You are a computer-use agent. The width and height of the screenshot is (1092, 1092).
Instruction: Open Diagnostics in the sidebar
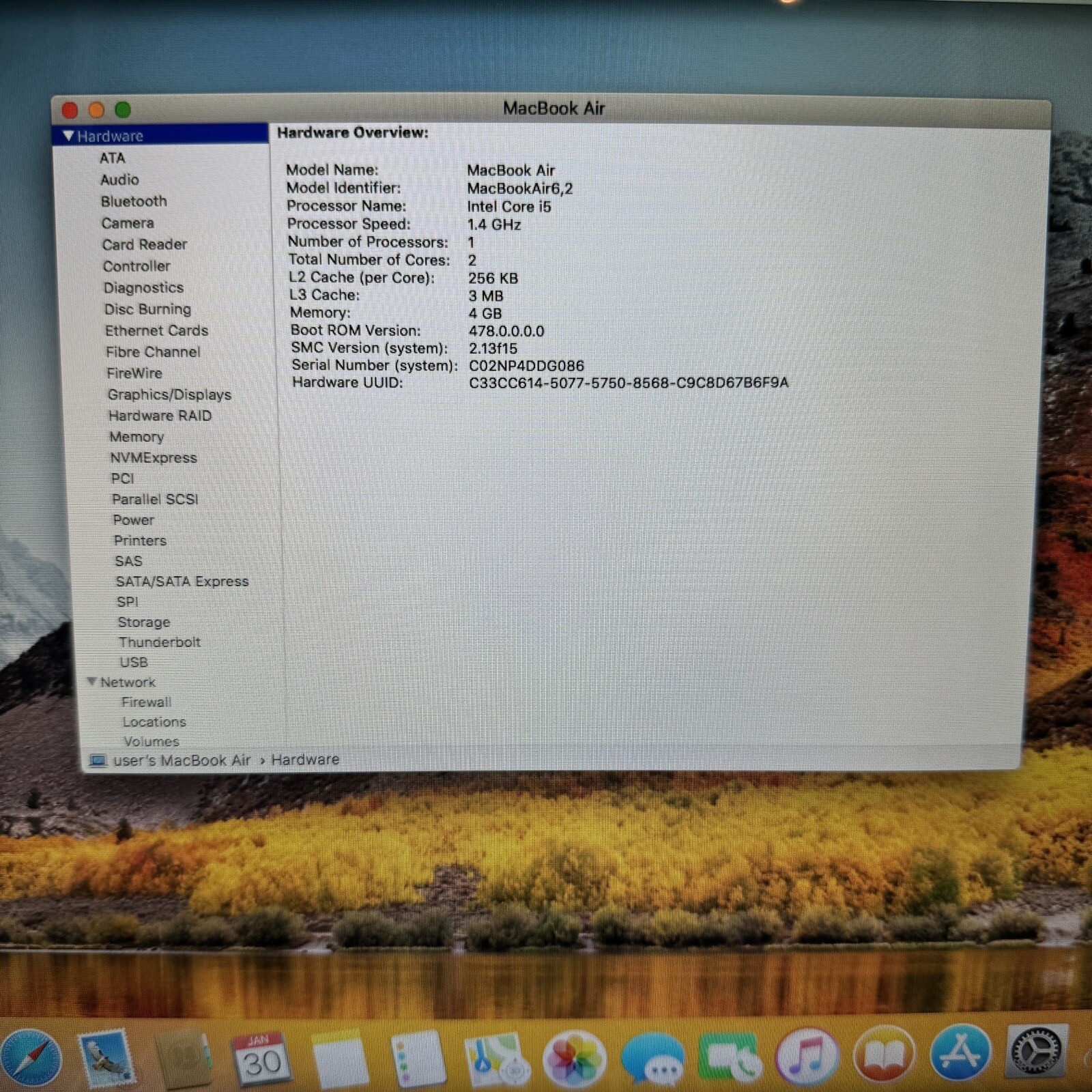143,287
